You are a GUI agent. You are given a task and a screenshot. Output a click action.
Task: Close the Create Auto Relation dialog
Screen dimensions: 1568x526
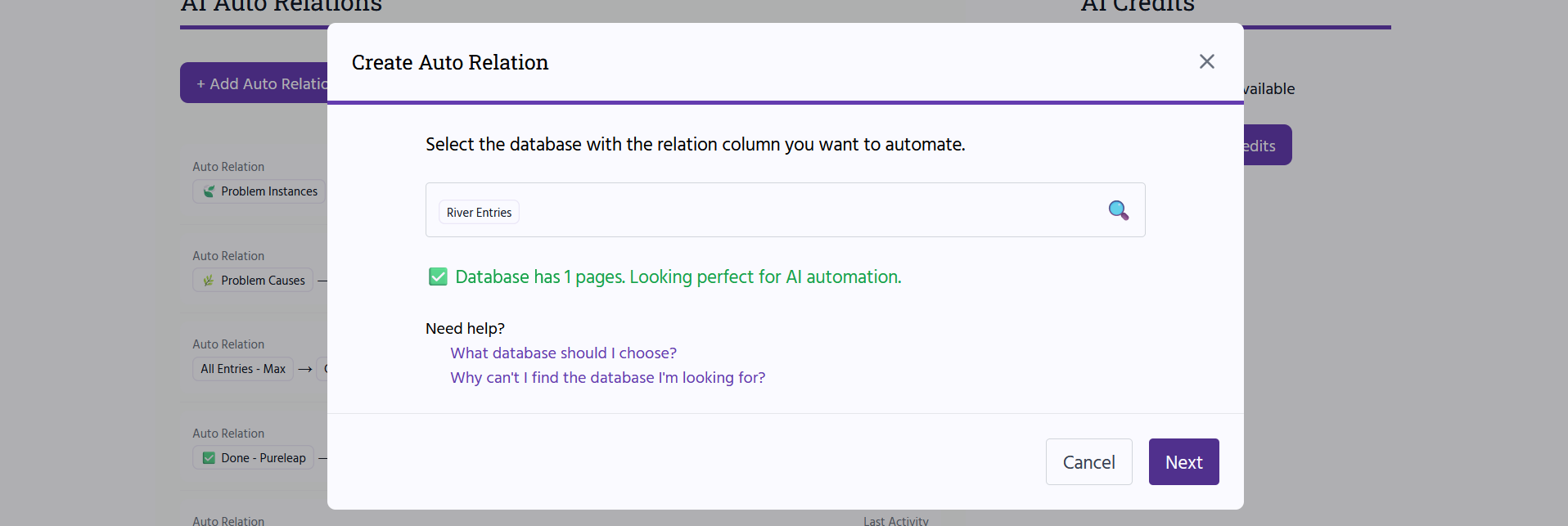(1206, 61)
